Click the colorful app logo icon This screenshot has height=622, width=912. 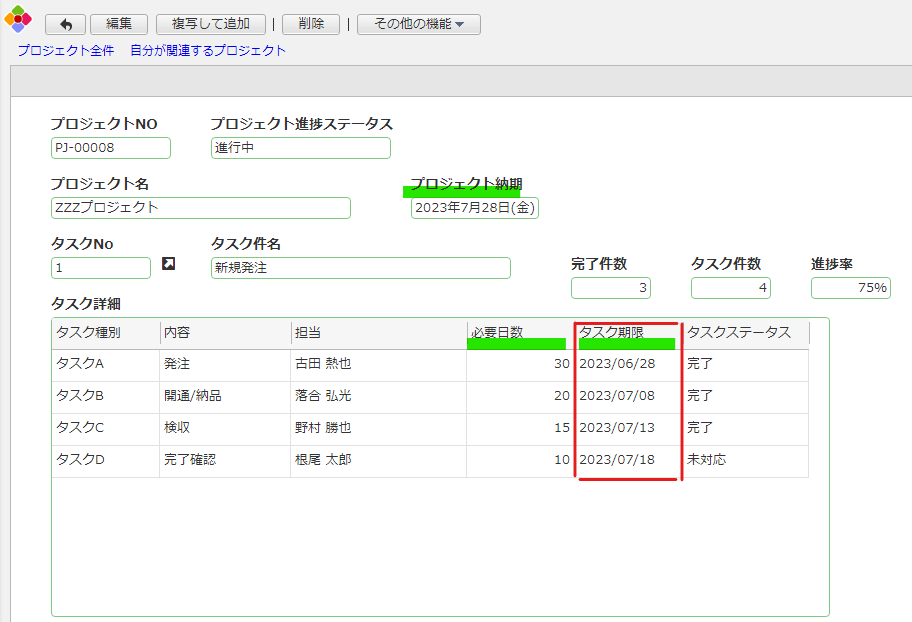click(x=18, y=20)
